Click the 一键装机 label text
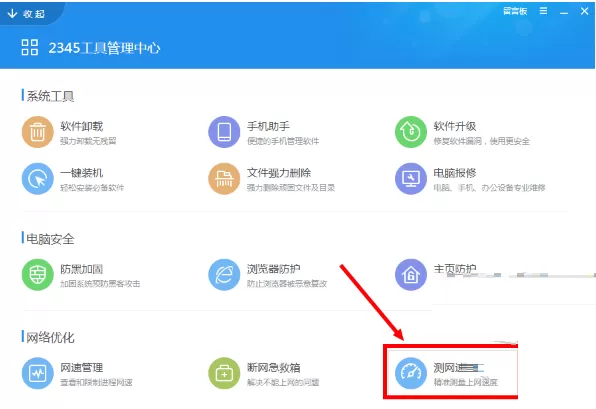Viewport: 596px width, 409px height. pos(82,173)
